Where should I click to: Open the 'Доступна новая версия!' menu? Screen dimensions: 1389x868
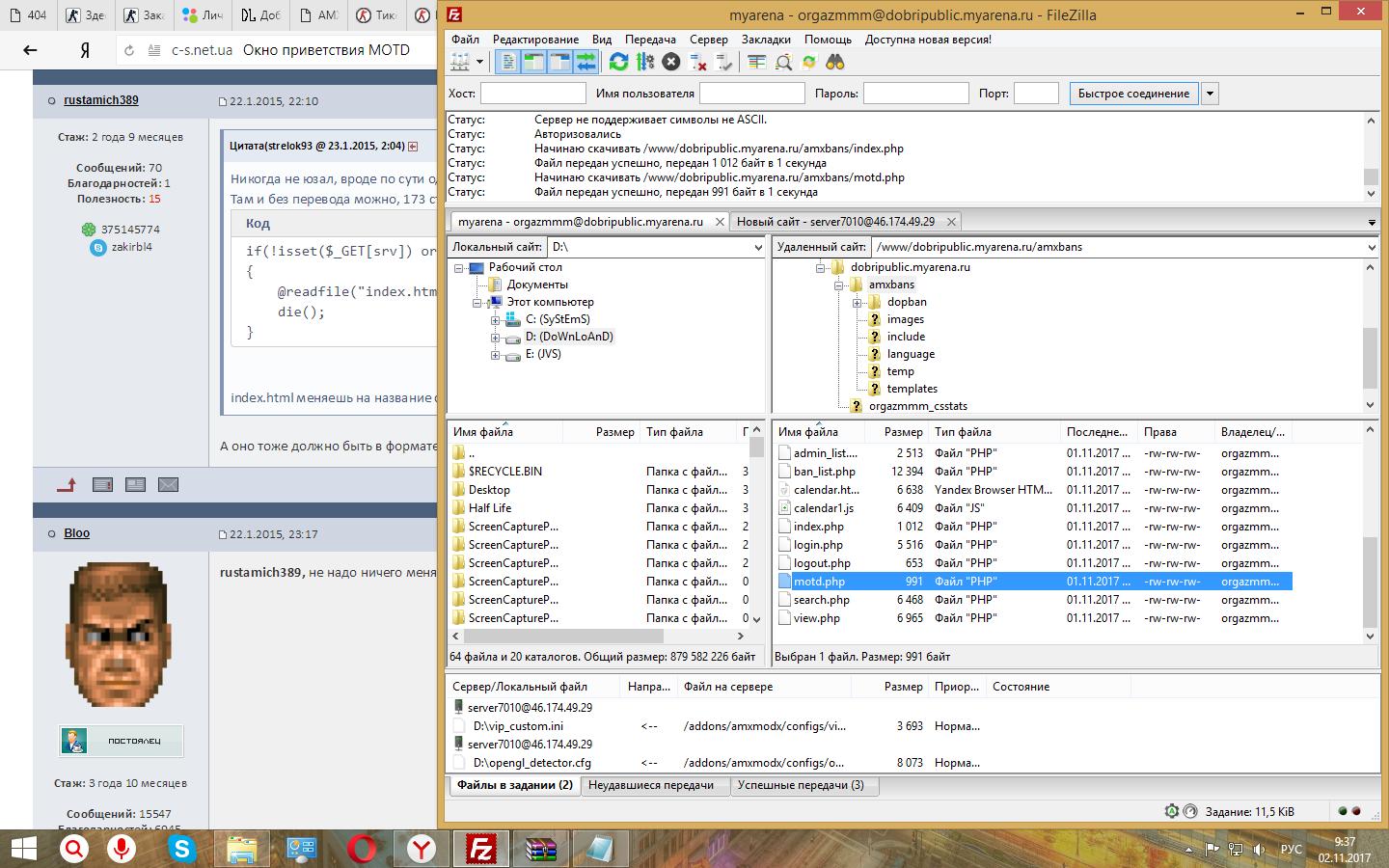click(x=928, y=40)
